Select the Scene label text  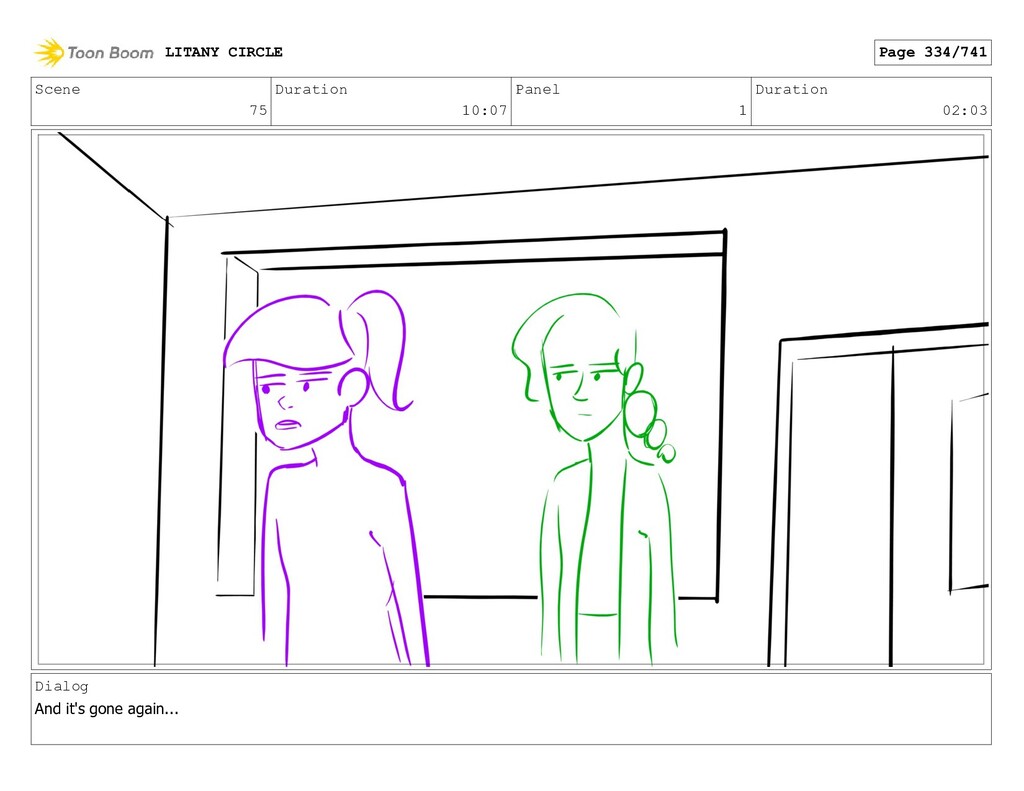tap(57, 89)
